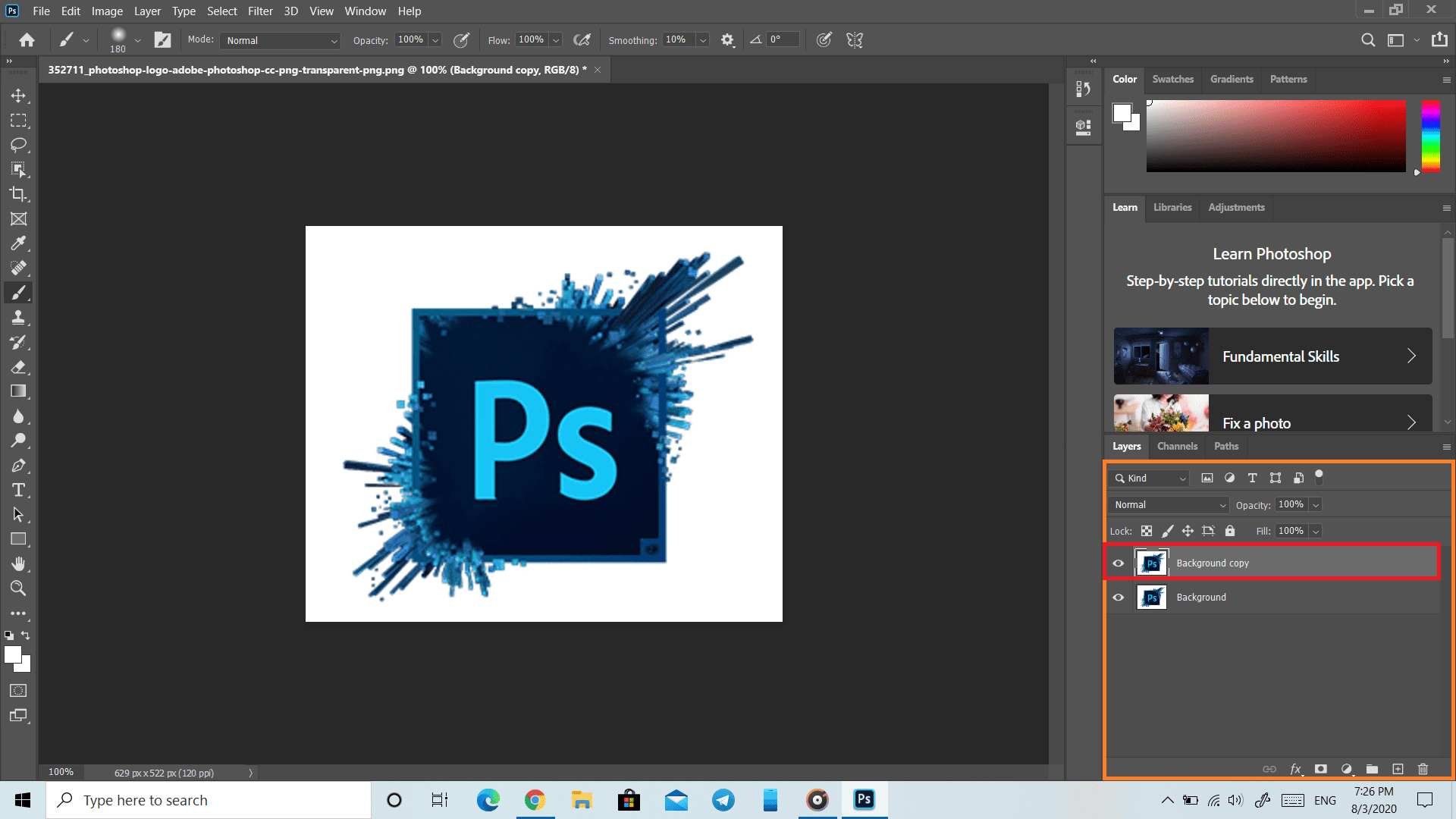The width and height of the screenshot is (1456, 819).
Task: Select the Gradient tool
Action: coord(18,391)
